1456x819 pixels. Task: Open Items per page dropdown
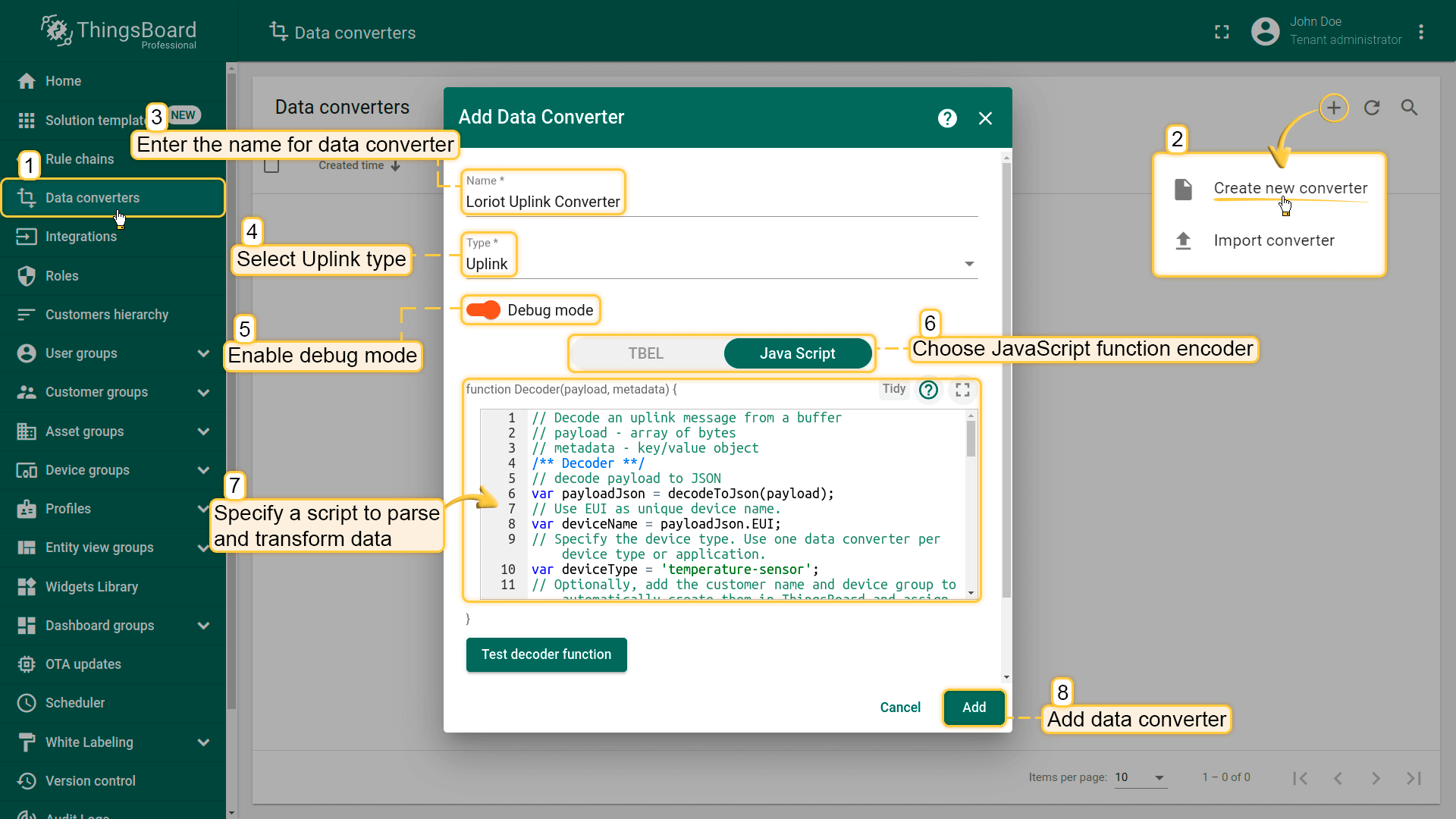[1141, 778]
